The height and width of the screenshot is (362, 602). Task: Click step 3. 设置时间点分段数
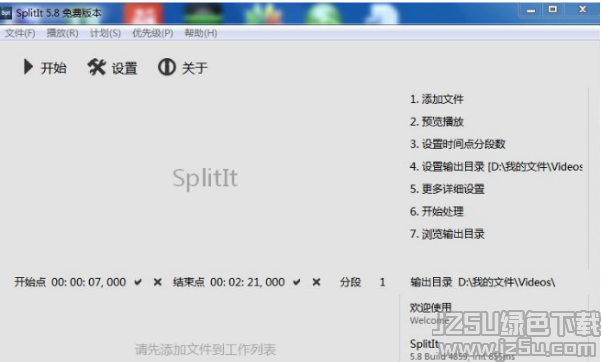coord(458,144)
